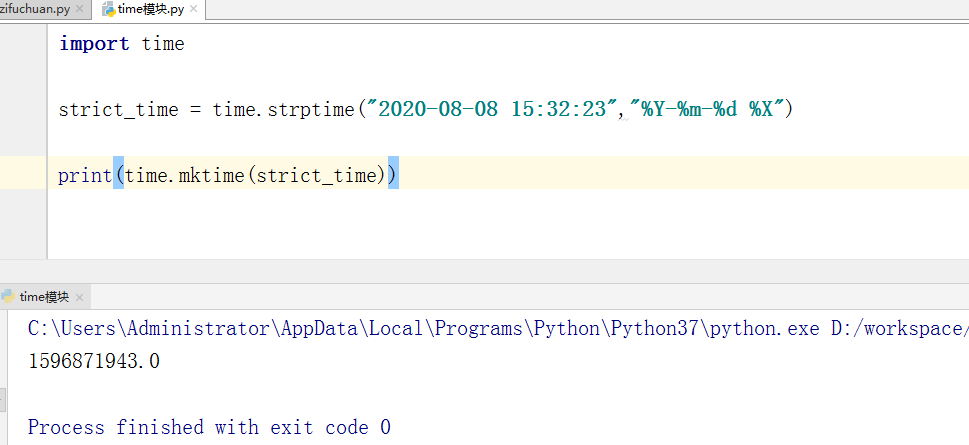The image size is (969, 445).
Task: Click the editor gutter beside the print line
Action: click(23, 175)
